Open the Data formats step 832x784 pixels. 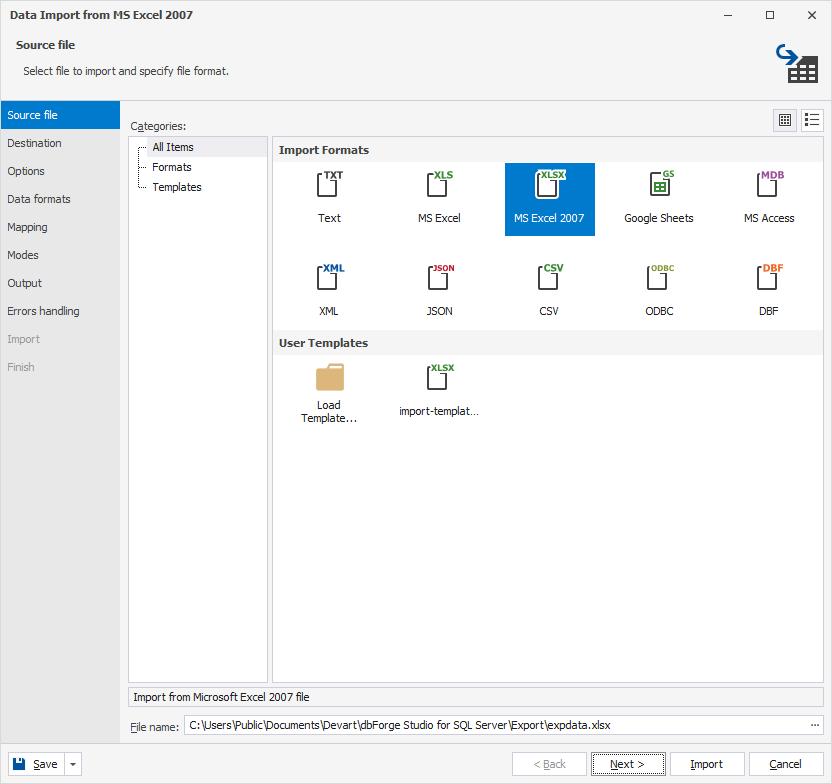coord(60,199)
